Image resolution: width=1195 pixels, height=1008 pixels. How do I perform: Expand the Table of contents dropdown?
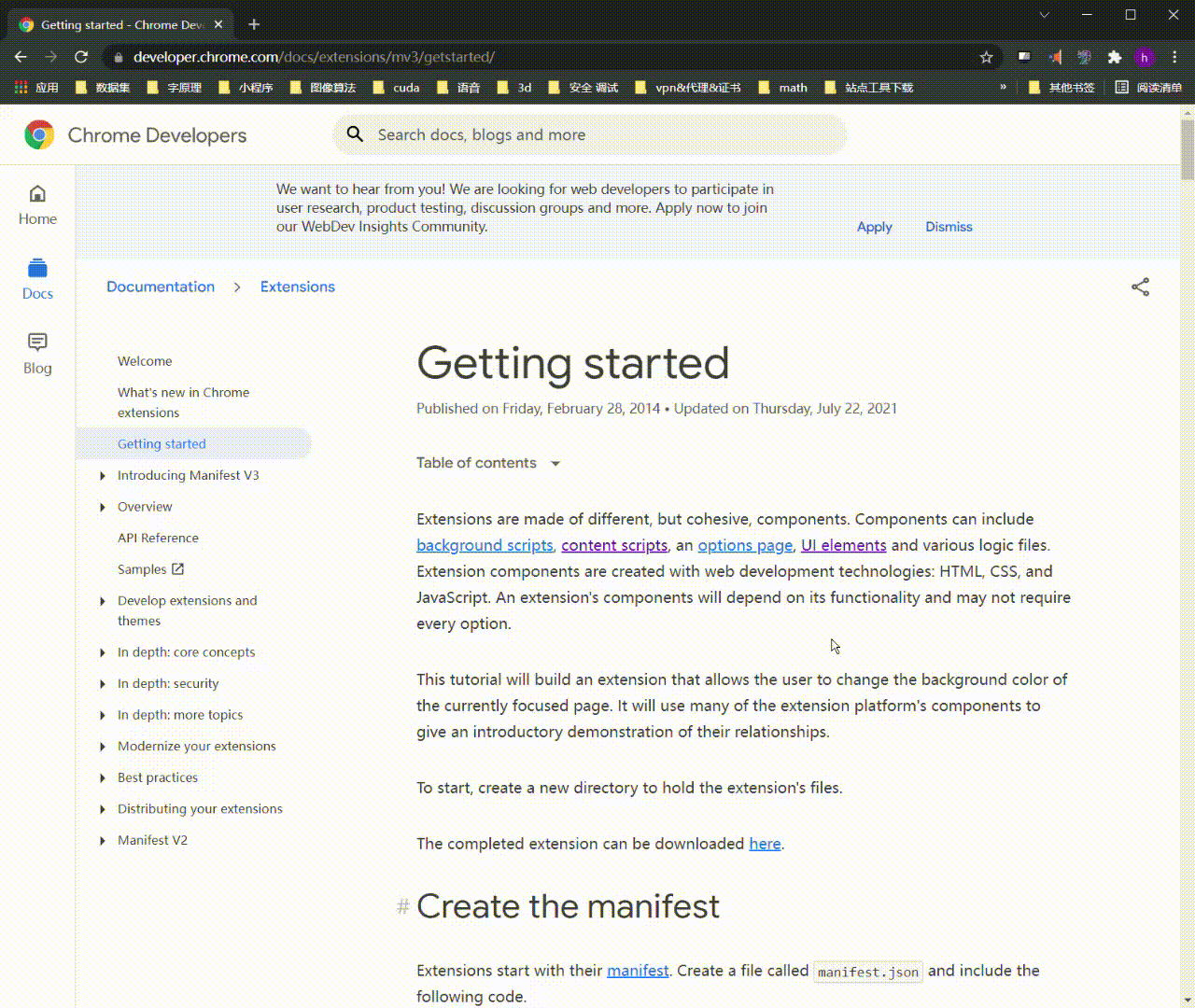pyautogui.click(x=488, y=463)
